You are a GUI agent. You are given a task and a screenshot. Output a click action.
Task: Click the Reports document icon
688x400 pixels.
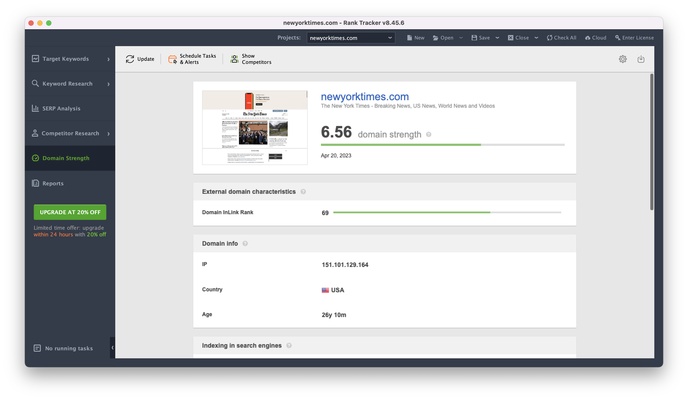point(36,183)
